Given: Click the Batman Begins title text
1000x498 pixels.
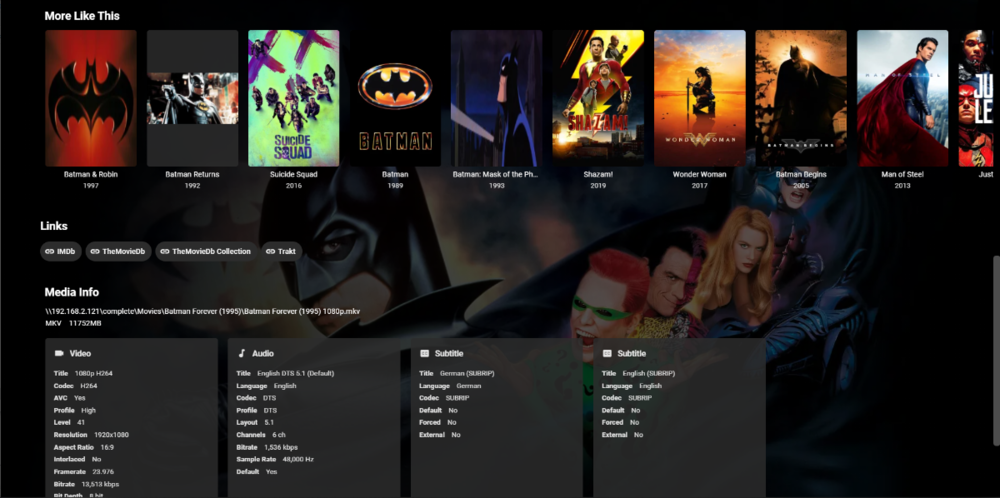Looking at the screenshot, I should (x=801, y=174).
